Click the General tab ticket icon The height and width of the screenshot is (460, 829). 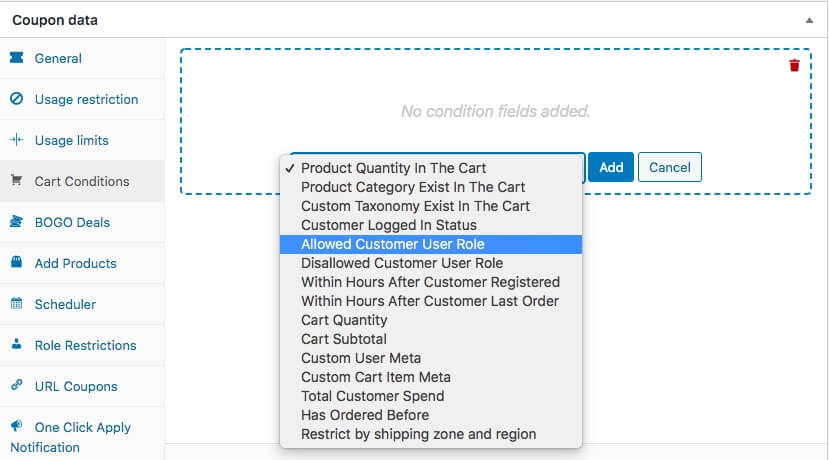16,57
